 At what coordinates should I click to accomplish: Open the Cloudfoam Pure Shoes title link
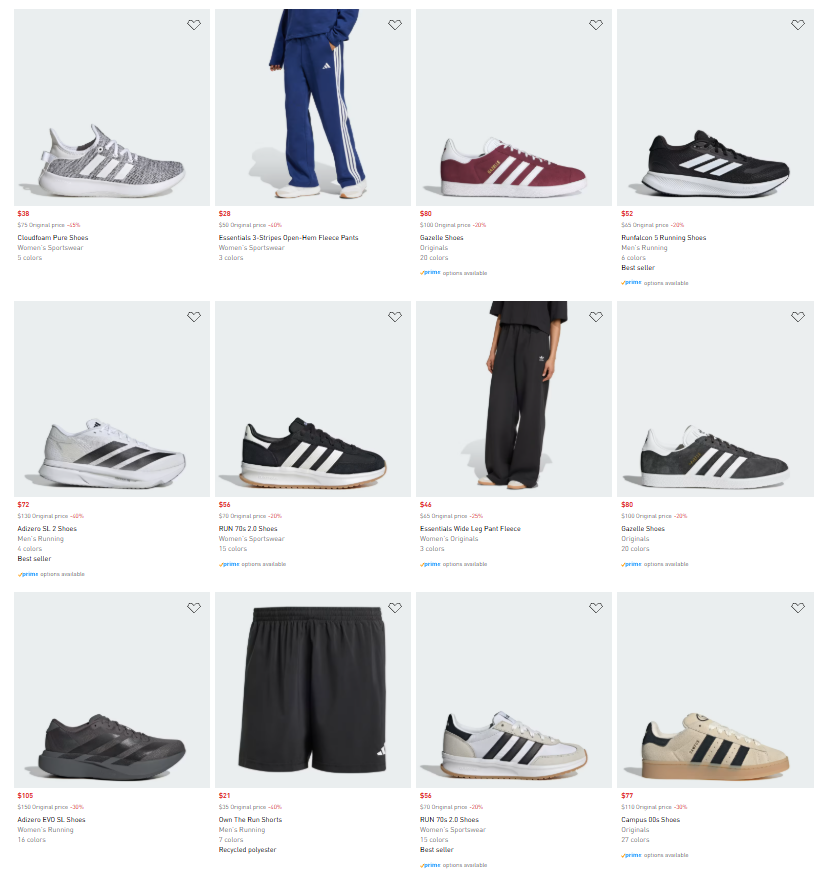pos(53,238)
